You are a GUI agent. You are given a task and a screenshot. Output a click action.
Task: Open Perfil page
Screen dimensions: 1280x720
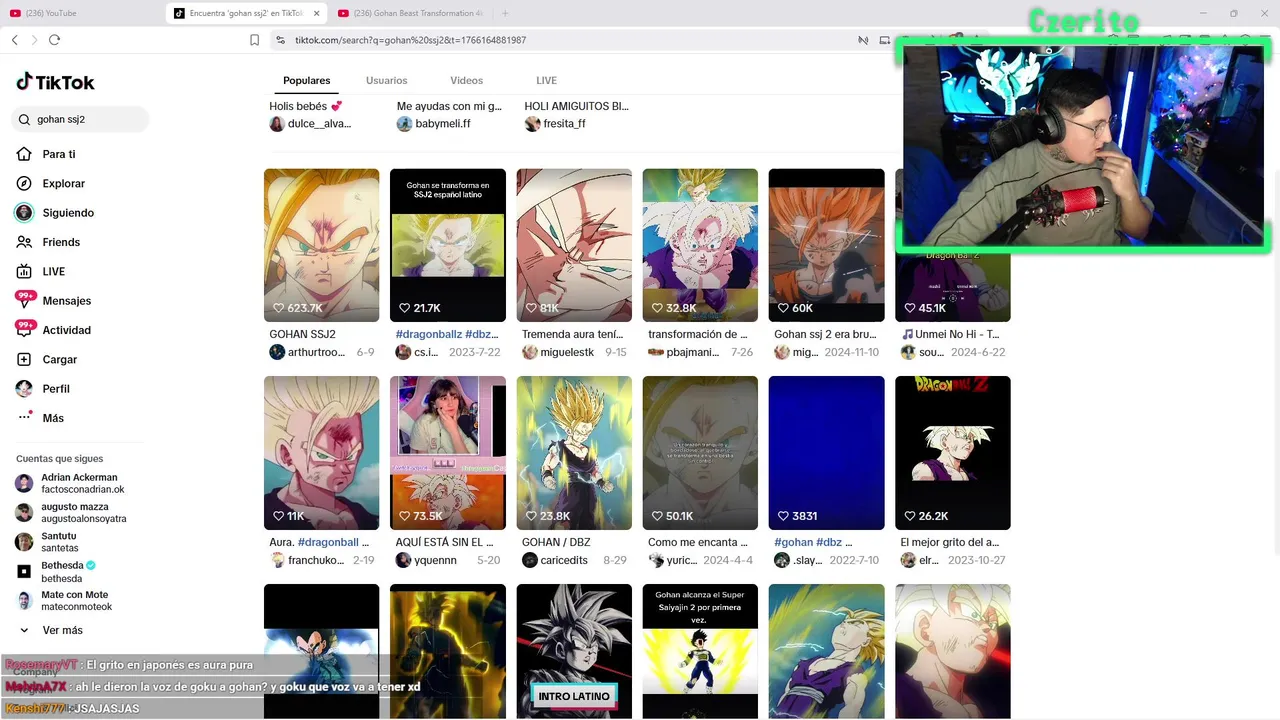click(56, 389)
